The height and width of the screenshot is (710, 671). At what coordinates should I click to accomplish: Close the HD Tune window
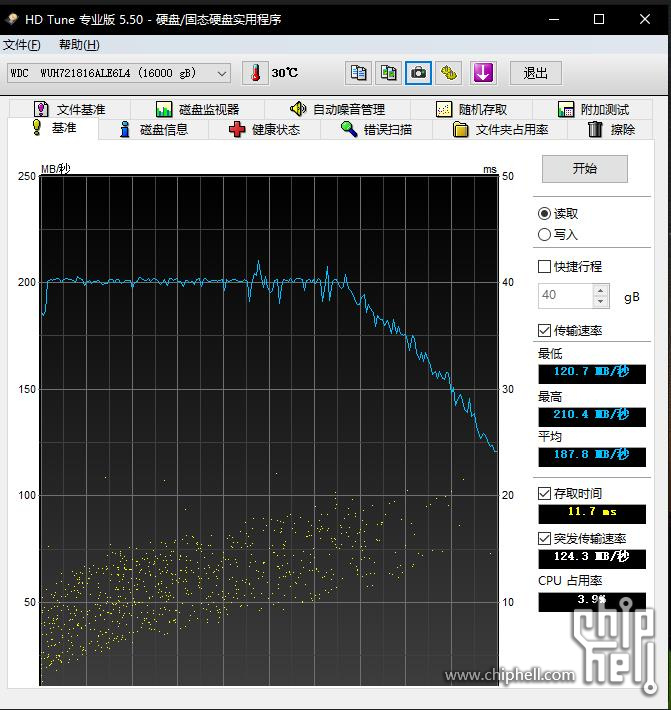pos(645,19)
